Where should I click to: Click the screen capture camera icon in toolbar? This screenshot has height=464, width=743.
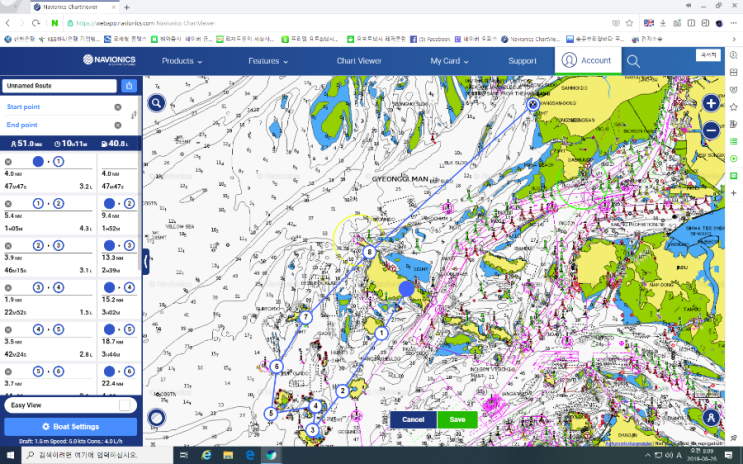[677, 23]
